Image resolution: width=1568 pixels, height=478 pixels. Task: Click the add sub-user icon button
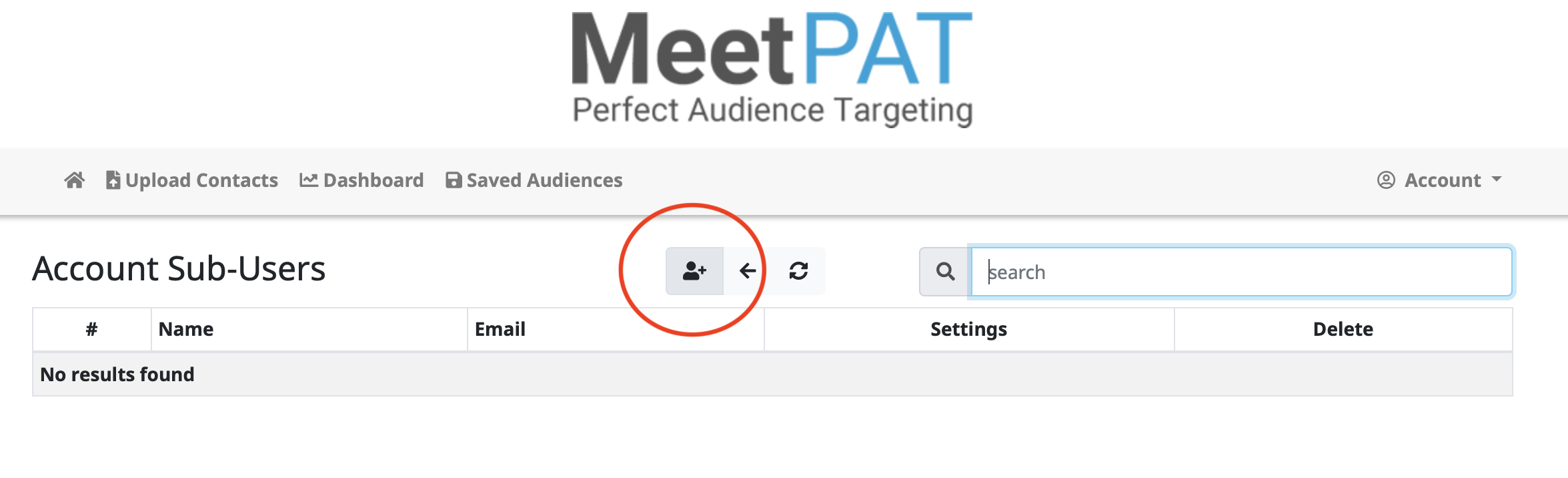694,271
